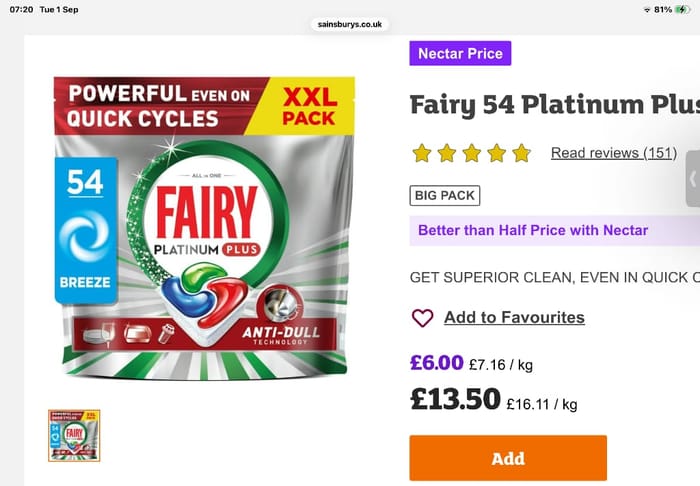Click the Fairy 54 Platinum Plus title
Viewport: 700px width, 486px height.
coord(555,105)
